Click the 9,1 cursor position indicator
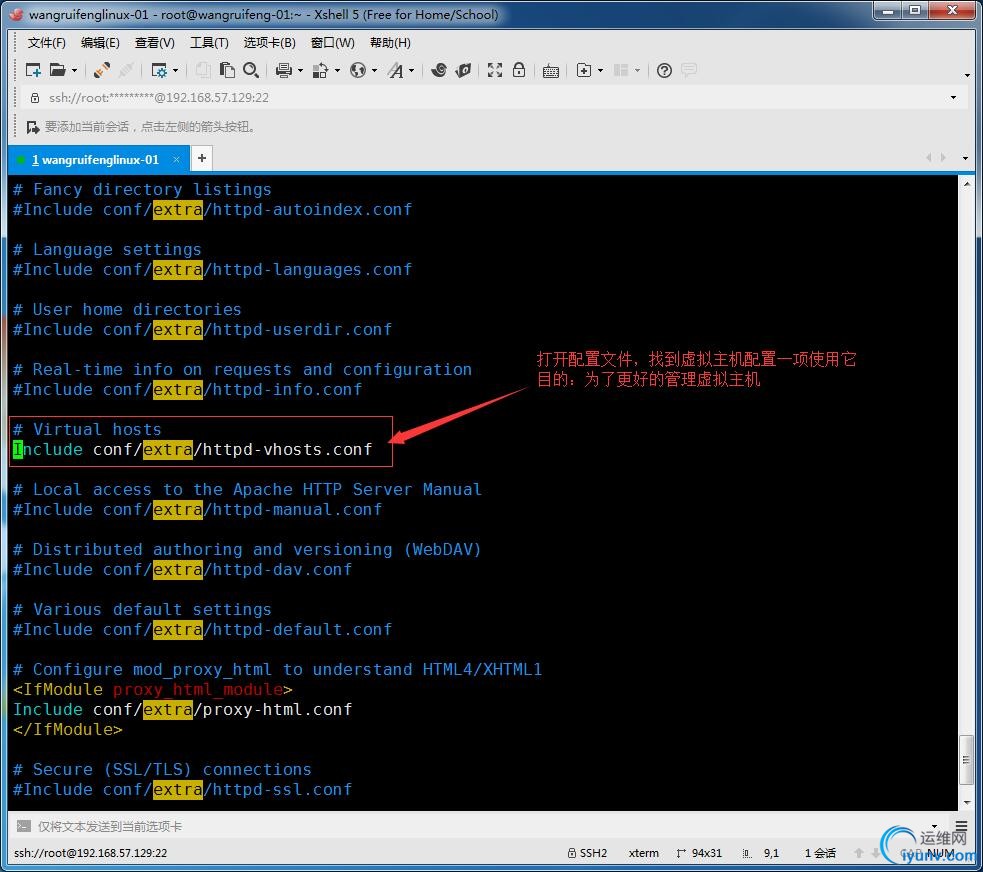Viewport: 983px width, 872px height. point(762,853)
